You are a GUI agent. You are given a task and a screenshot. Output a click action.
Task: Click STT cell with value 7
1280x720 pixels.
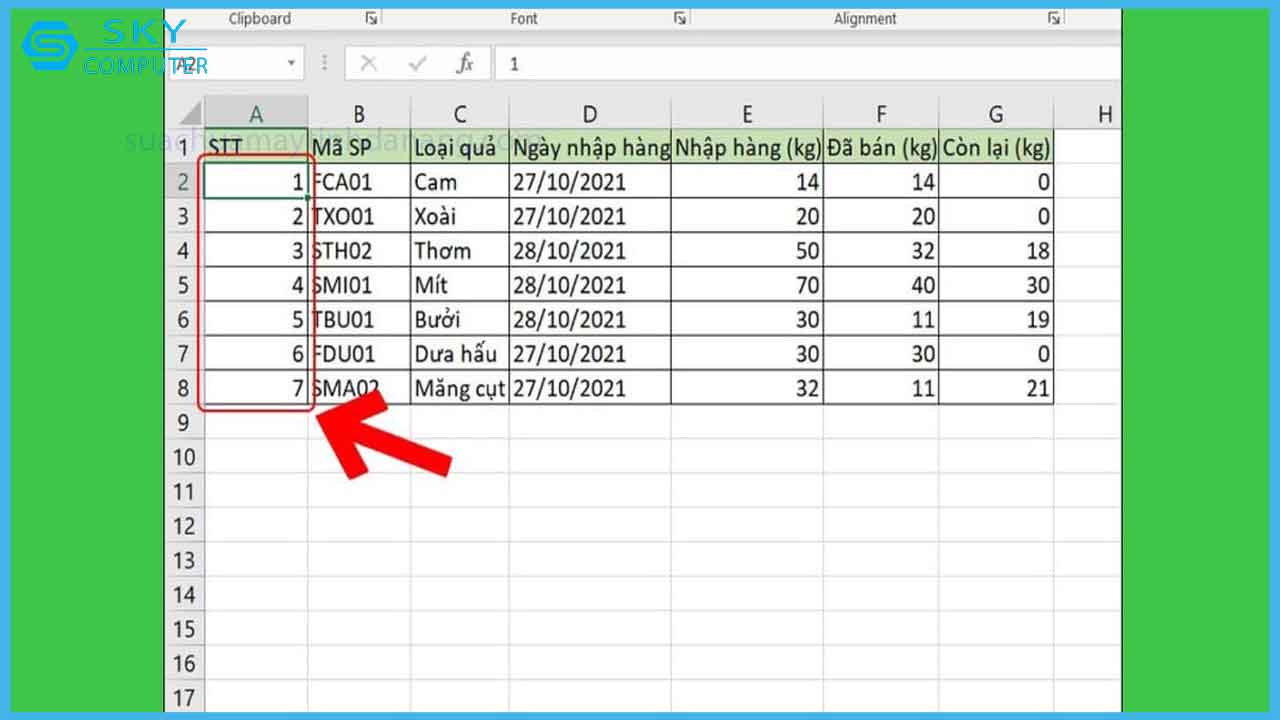[256, 388]
